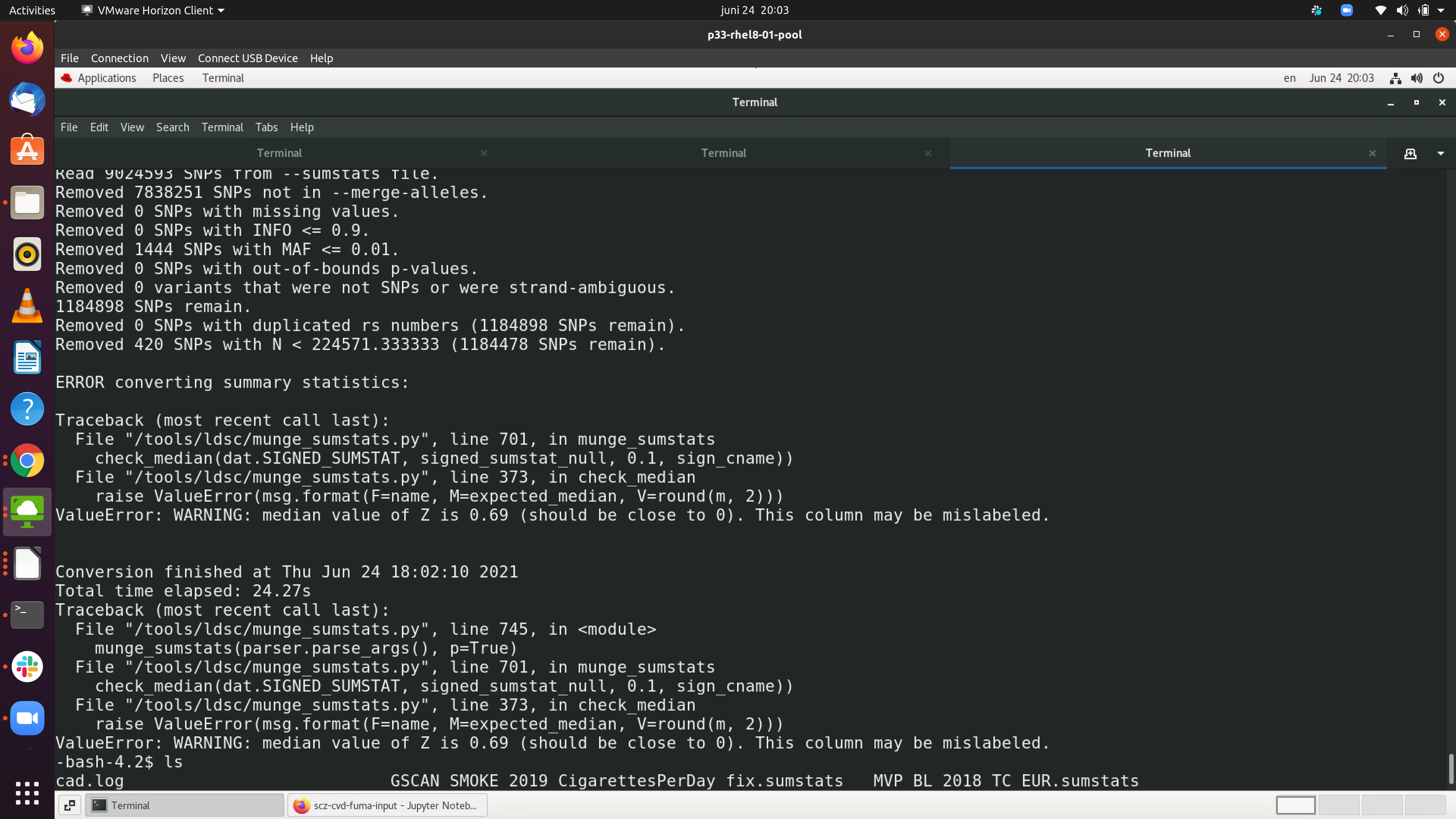Open Firefox from the dock
The height and width of the screenshot is (819, 1456).
[27, 47]
